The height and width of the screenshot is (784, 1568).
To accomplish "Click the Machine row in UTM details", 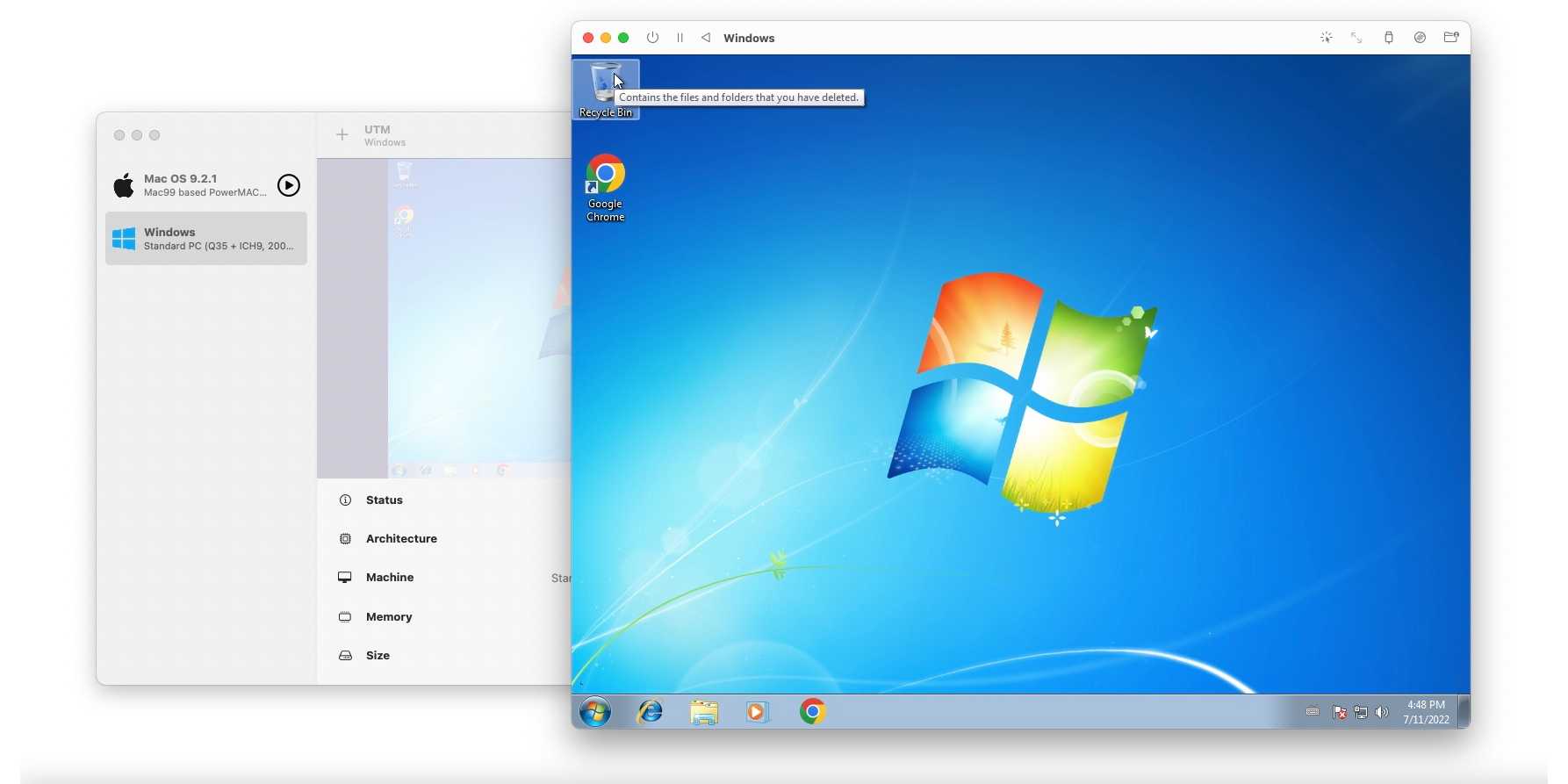I will coord(444,577).
